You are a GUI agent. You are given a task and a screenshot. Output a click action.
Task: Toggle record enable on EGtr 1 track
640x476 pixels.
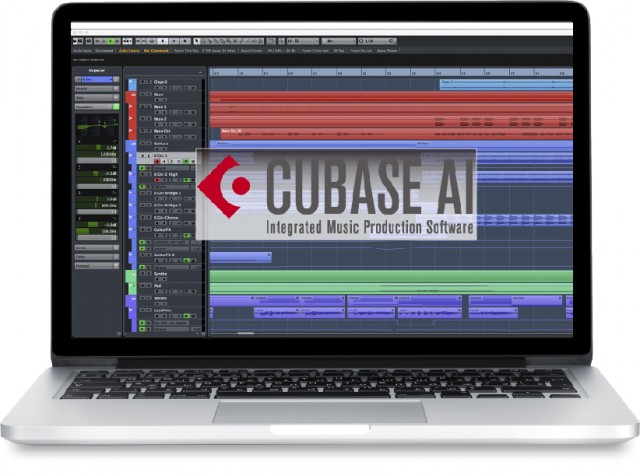(x=157, y=162)
